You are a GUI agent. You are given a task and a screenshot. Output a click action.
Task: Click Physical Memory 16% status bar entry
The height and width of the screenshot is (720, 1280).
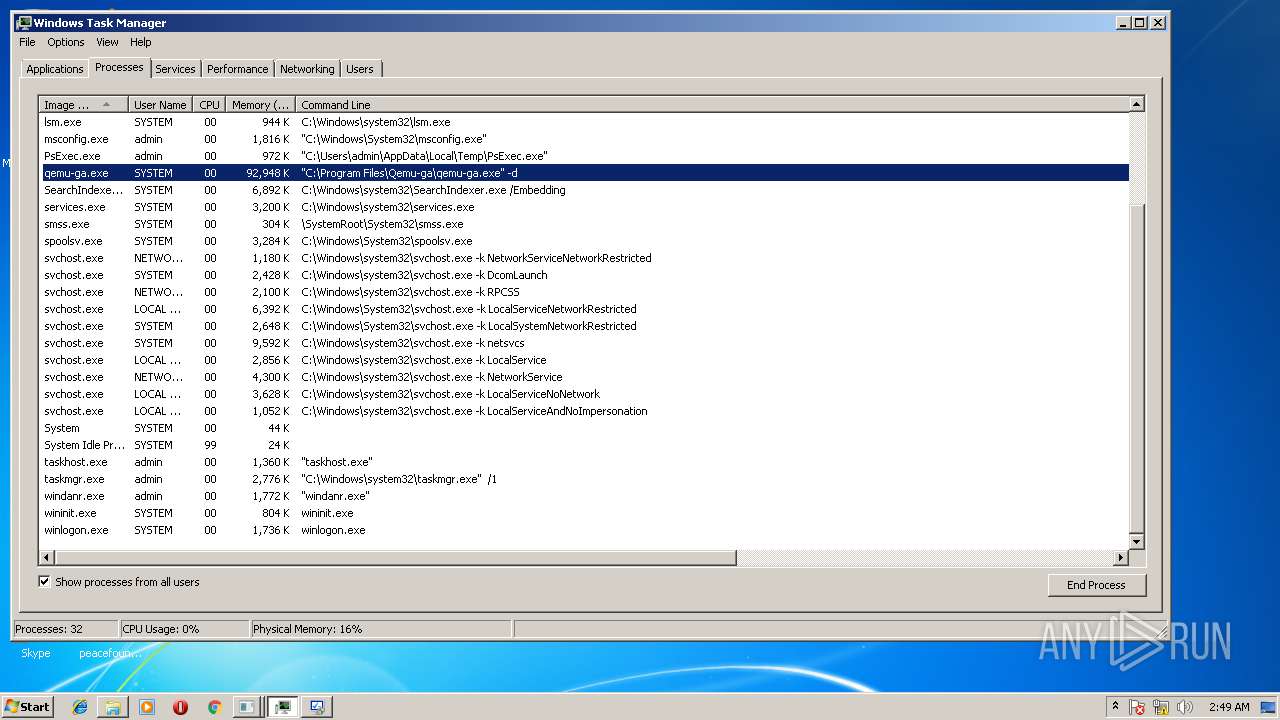(380, 629)
